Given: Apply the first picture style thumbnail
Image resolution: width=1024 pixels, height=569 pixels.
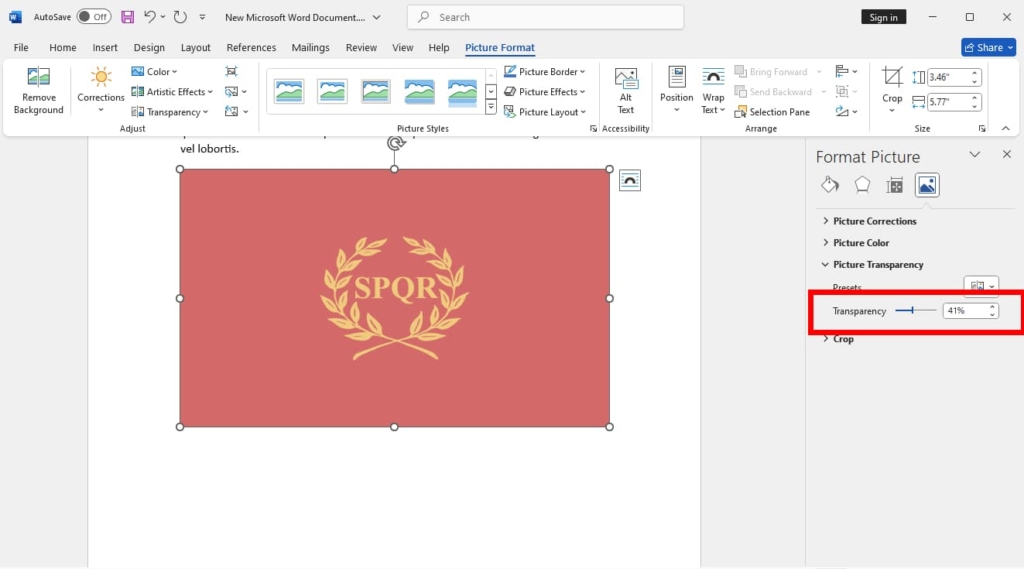Looking at the screenshot, I should (x=289, y=91).
